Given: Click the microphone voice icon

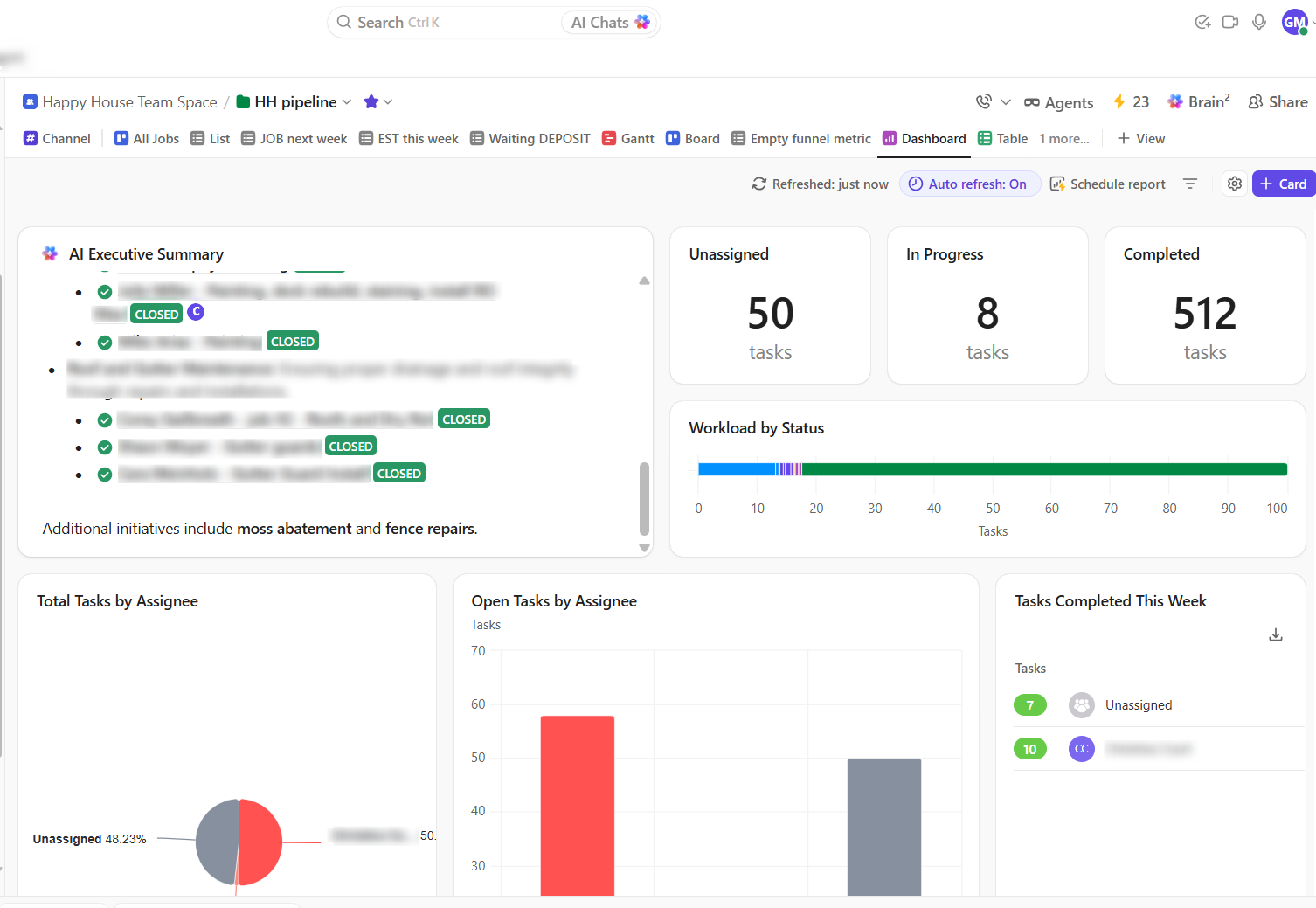Looking at the screenshot, I should pyautogui.click(x=1259, y=23).
